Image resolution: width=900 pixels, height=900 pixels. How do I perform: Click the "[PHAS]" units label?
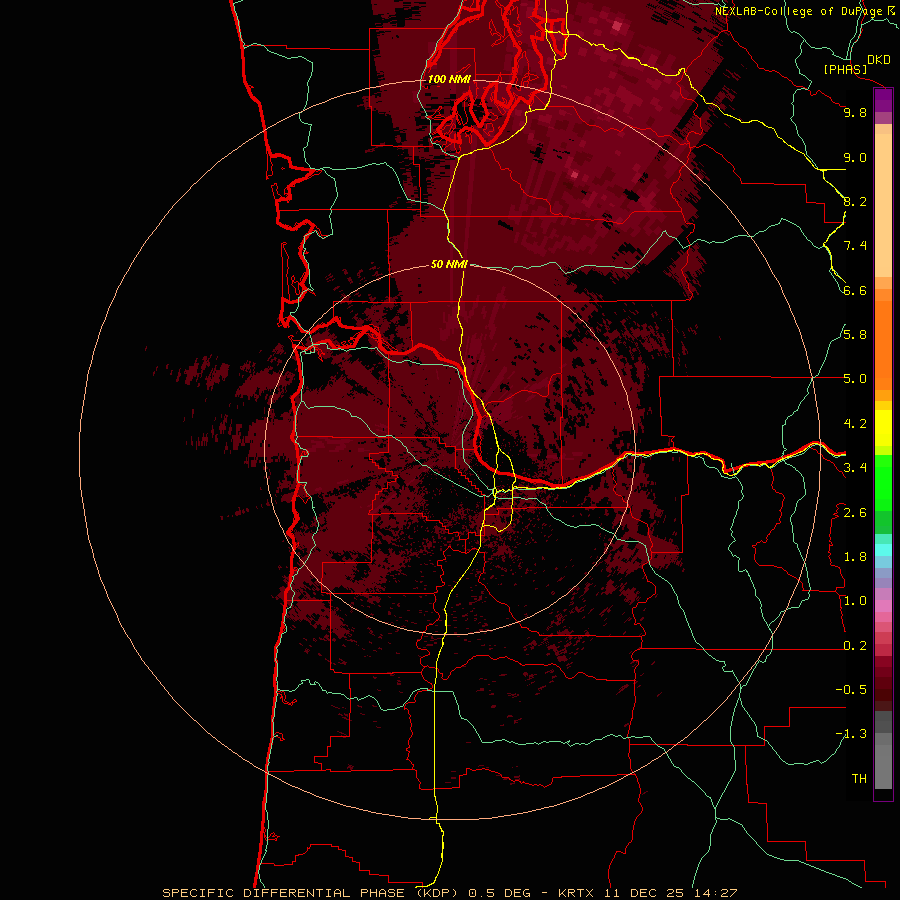pos(845,69)
